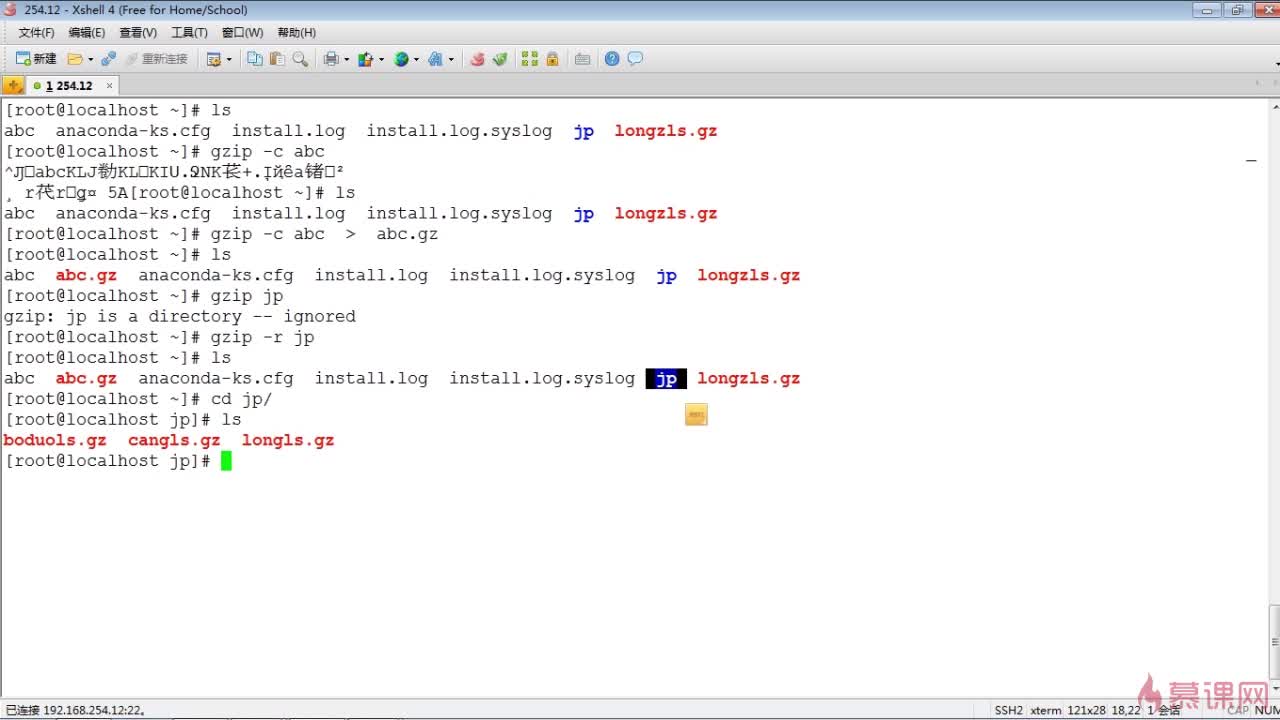This screenshot has height=720, width=1280.
Task: Open the session properties icon
Action: [x=213, y=59]
